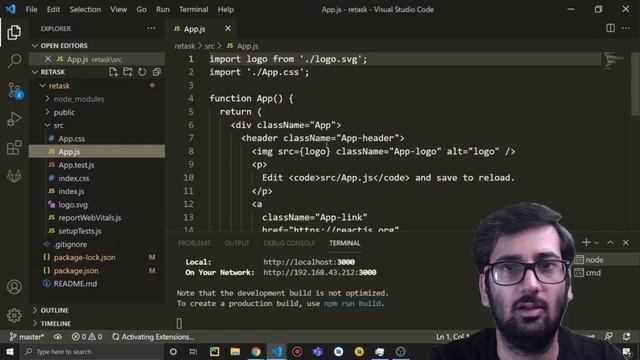
Task: Click the src breadcrumb segment
Action: pyautogui.click(x=209, y=46)
